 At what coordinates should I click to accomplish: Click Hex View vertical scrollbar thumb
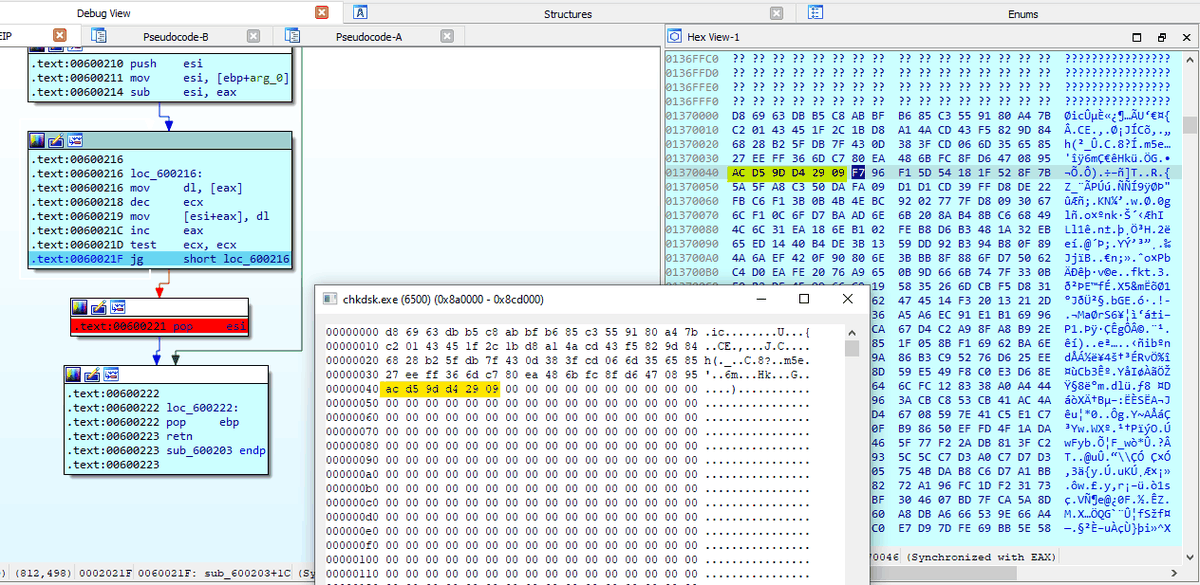(1190, 125)
